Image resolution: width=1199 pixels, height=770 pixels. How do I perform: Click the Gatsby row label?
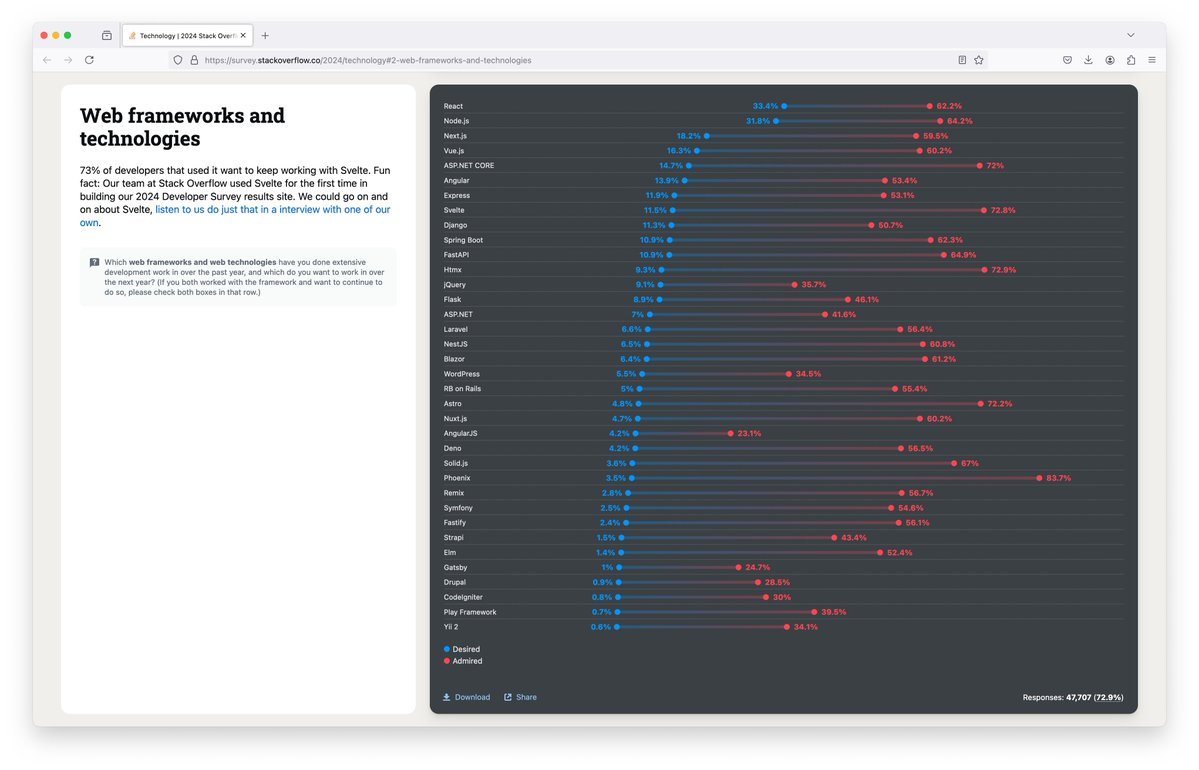coord(456,567)
